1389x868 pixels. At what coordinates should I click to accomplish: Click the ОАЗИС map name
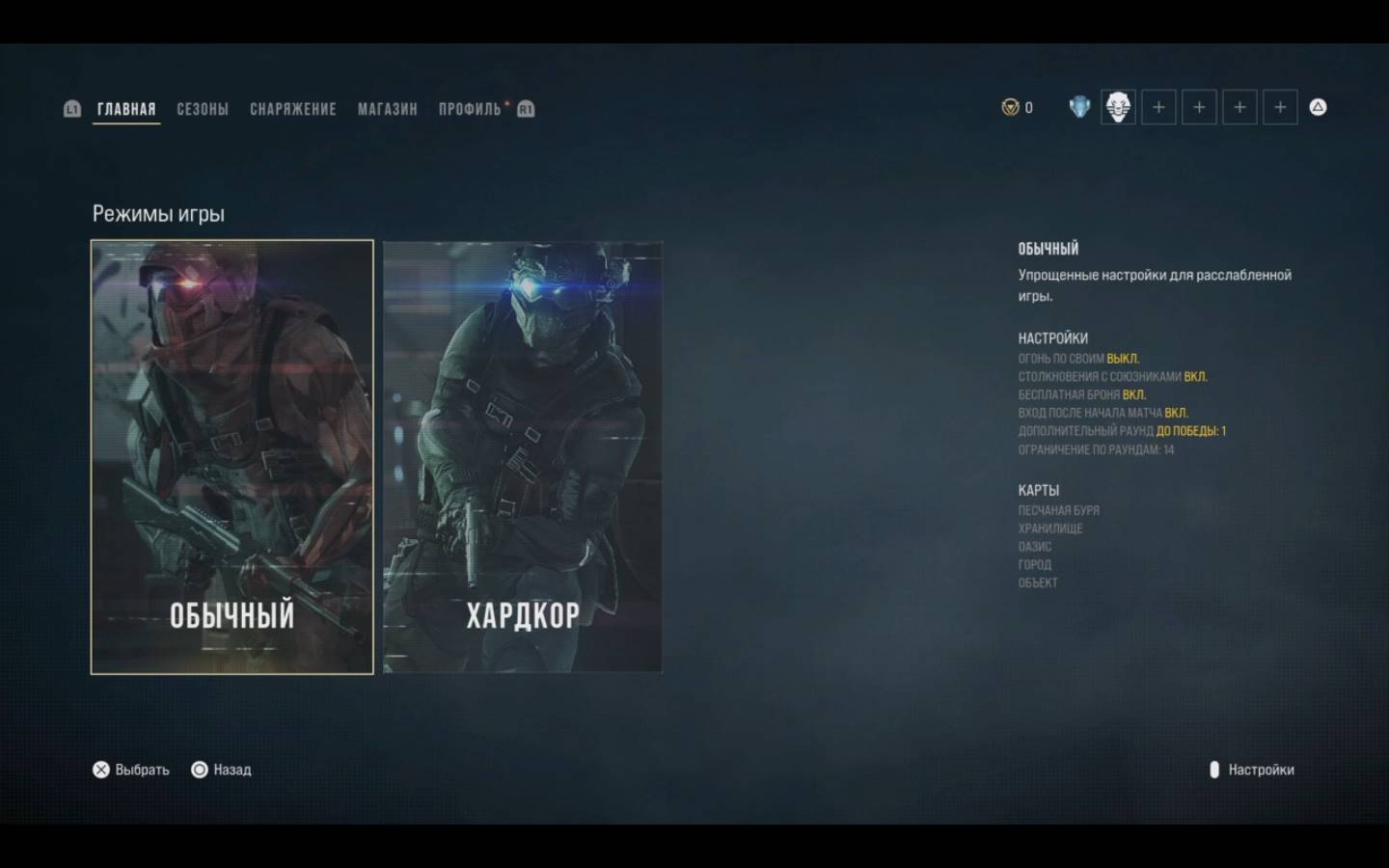coord(1035,547)
